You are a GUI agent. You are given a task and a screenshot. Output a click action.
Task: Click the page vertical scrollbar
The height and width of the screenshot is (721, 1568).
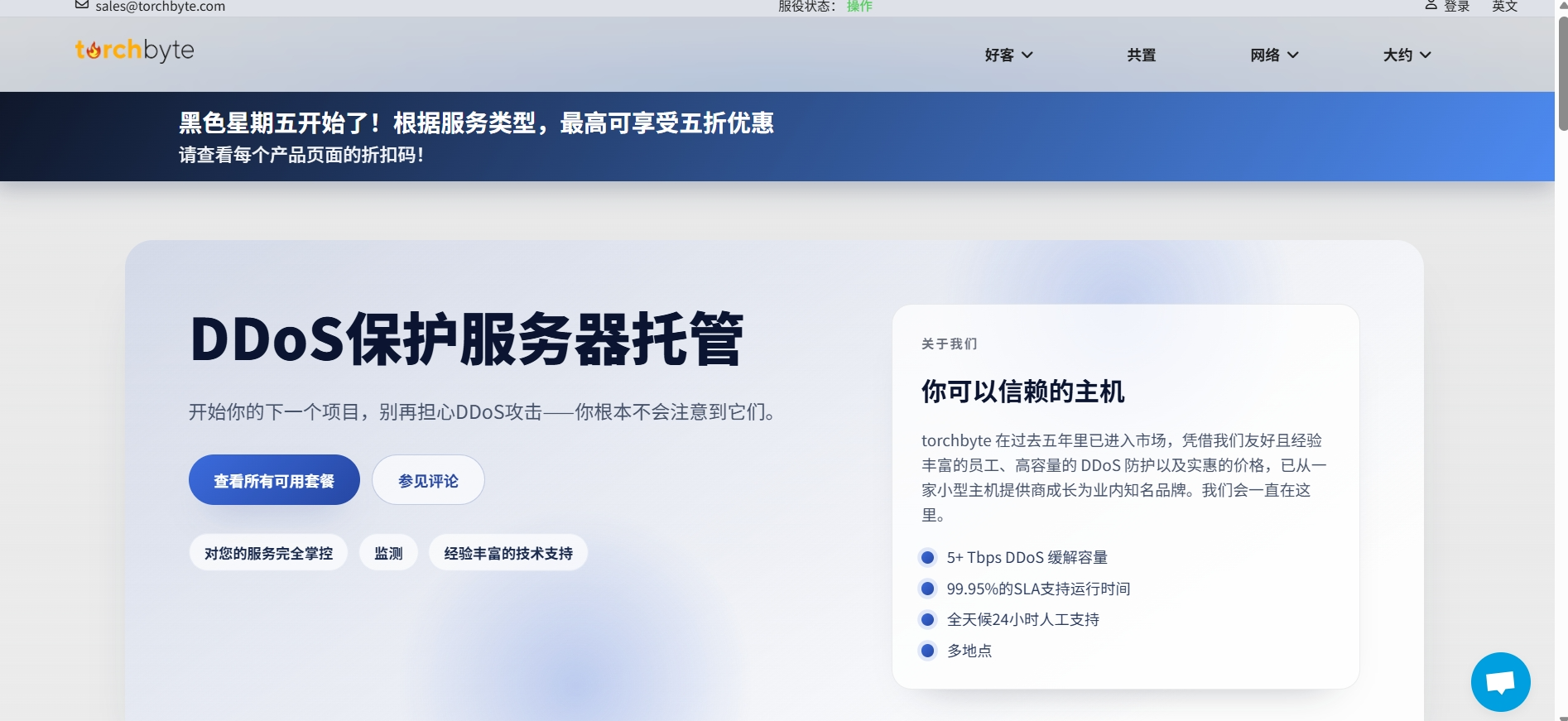point(1561,75)
